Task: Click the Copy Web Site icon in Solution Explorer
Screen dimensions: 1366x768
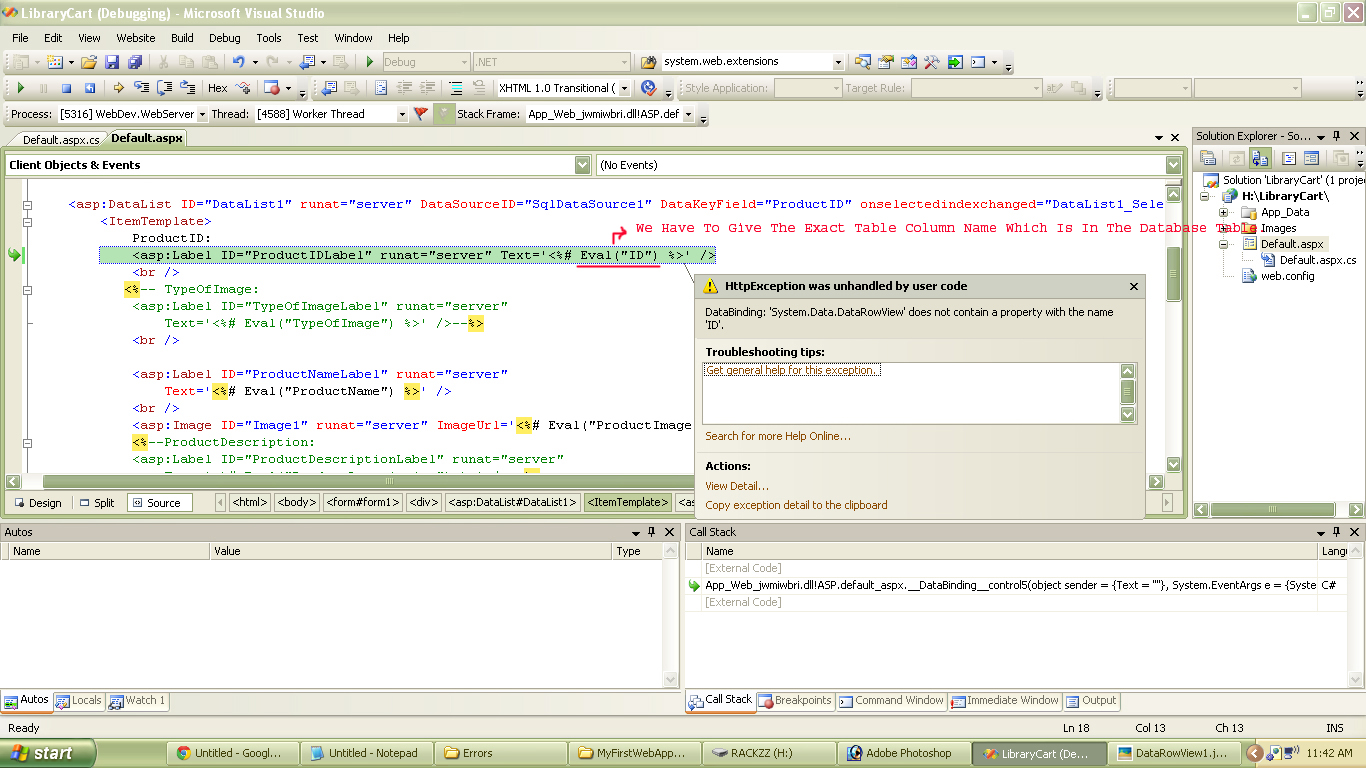Action: [1260, 158]
